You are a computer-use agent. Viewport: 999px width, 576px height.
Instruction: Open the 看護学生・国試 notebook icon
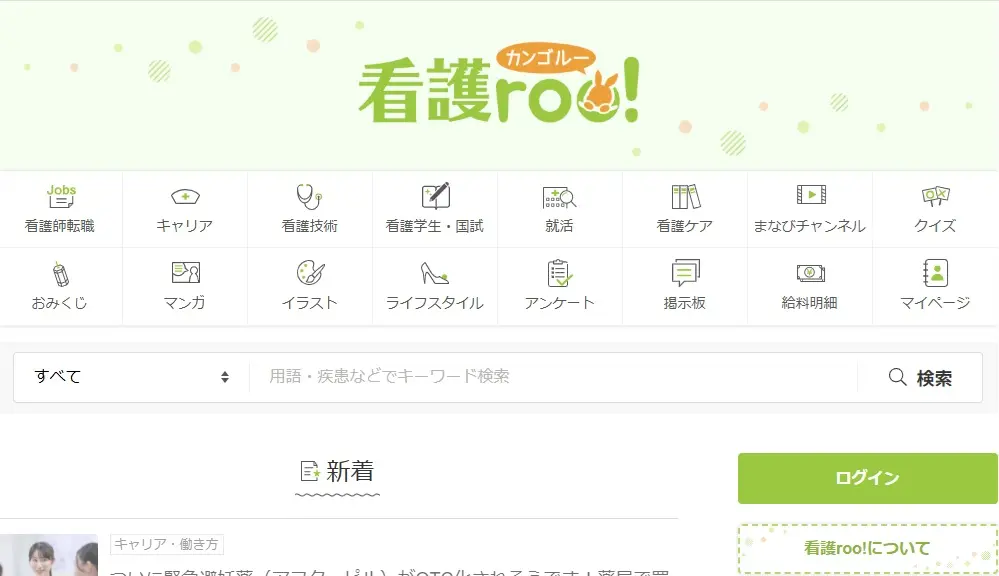435,196
